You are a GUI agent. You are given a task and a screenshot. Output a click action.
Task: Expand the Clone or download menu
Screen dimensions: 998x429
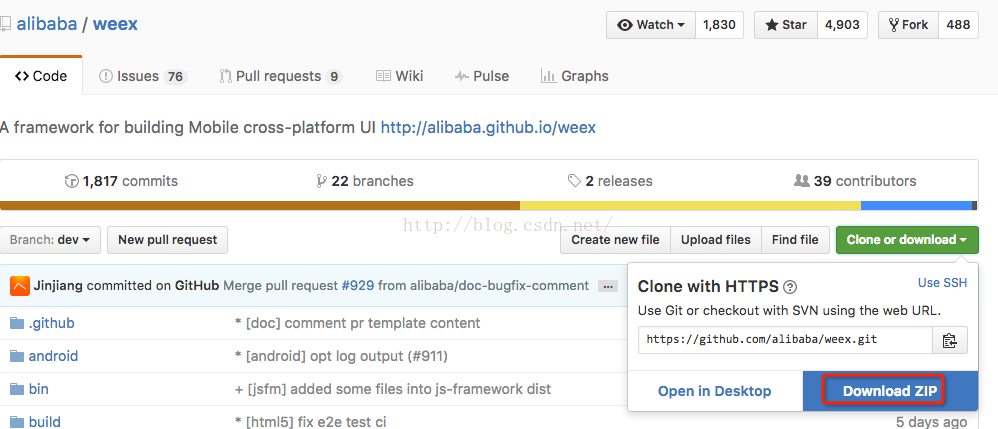point(906,240)
